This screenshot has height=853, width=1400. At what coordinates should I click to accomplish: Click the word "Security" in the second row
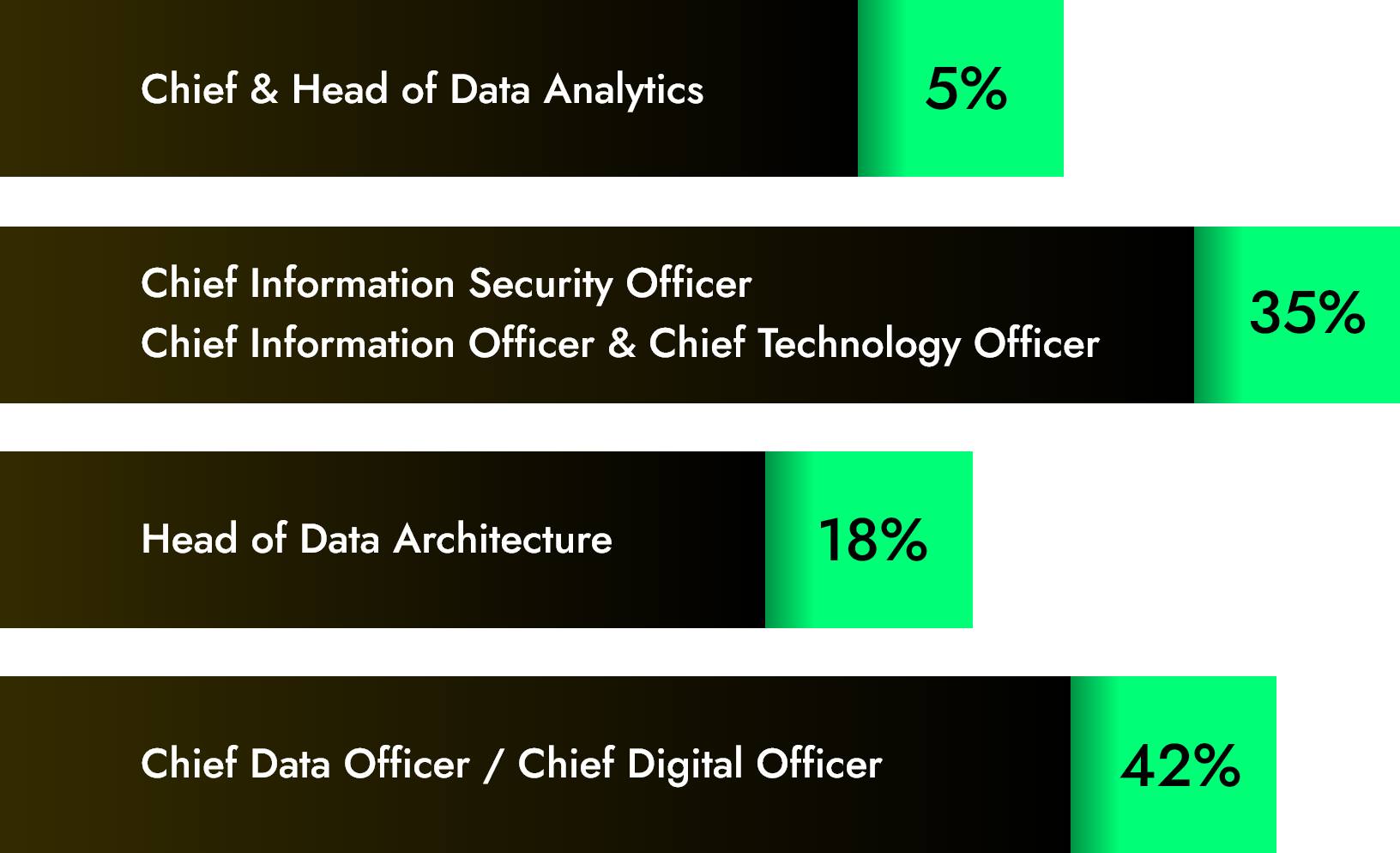[x=540, y=283]
